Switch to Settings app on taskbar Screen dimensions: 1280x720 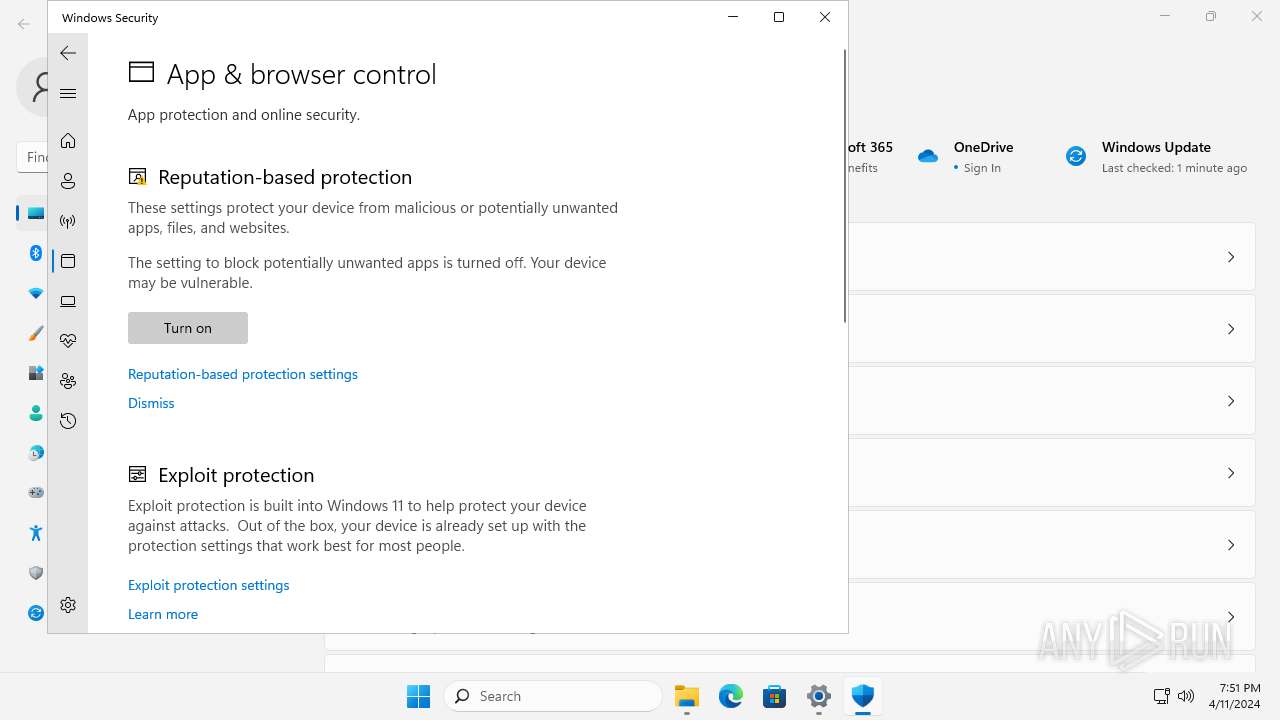point(819,696)
